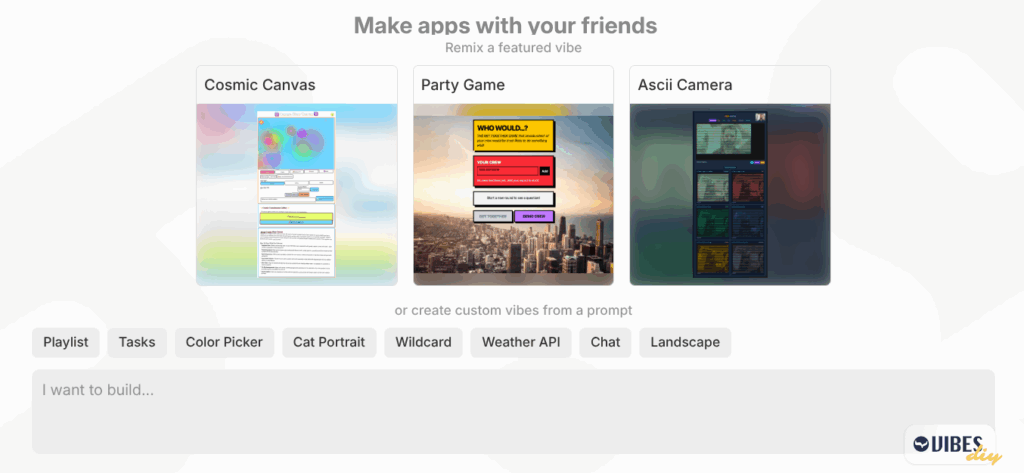Select the Playlist prompt chip
The height and width of the screenshot is (473, 1024).
(x=66, y=342)
